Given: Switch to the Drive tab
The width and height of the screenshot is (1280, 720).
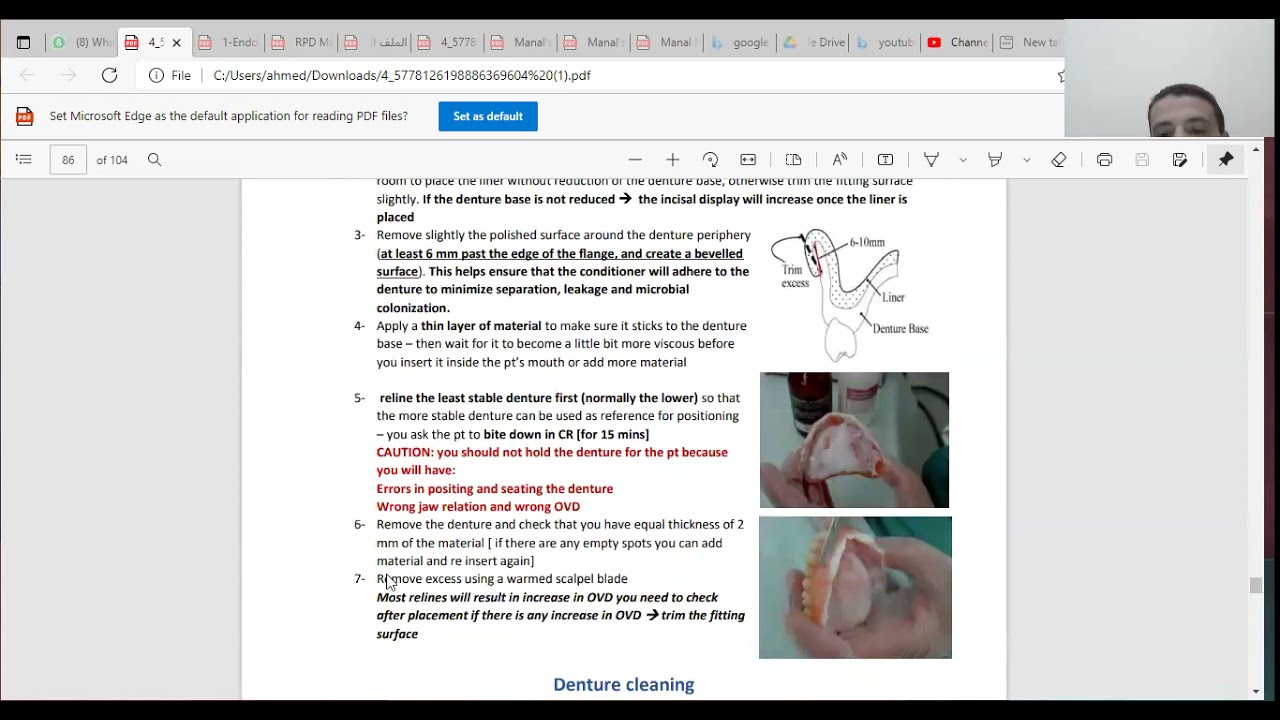Looking at the screenshot, I should point(814,42).
